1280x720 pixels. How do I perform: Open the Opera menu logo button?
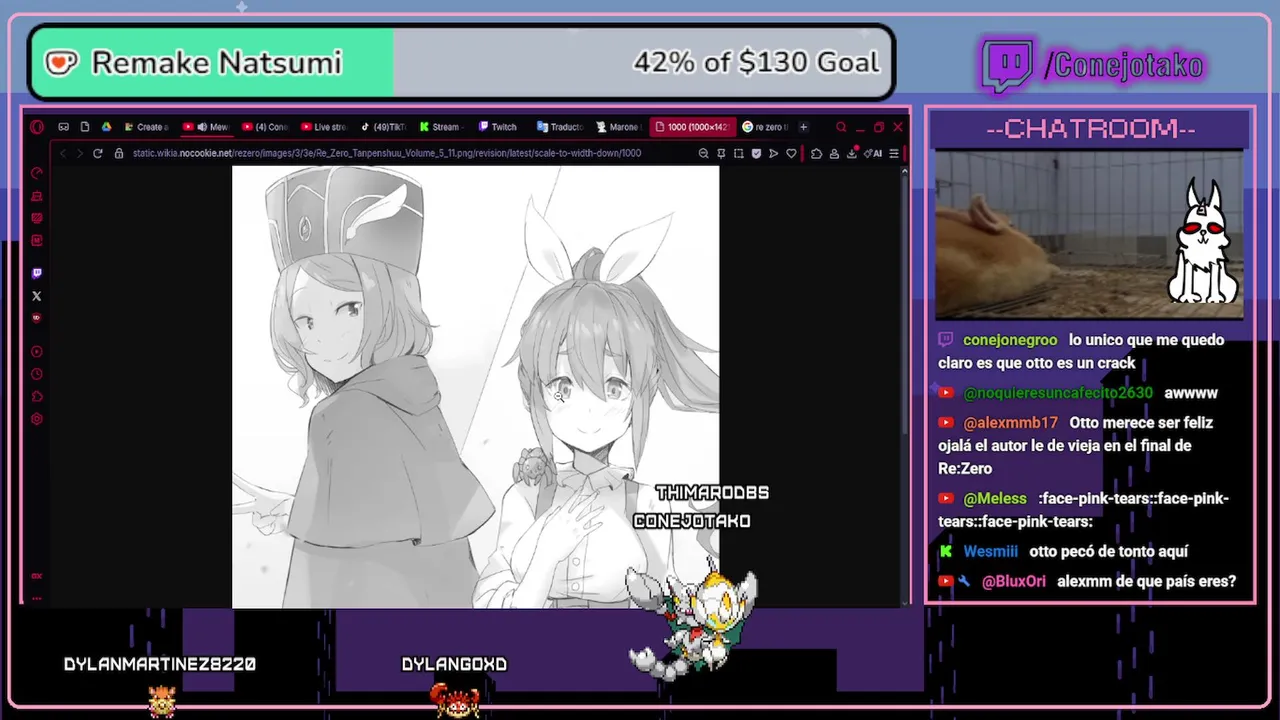[x=37, y=127]
